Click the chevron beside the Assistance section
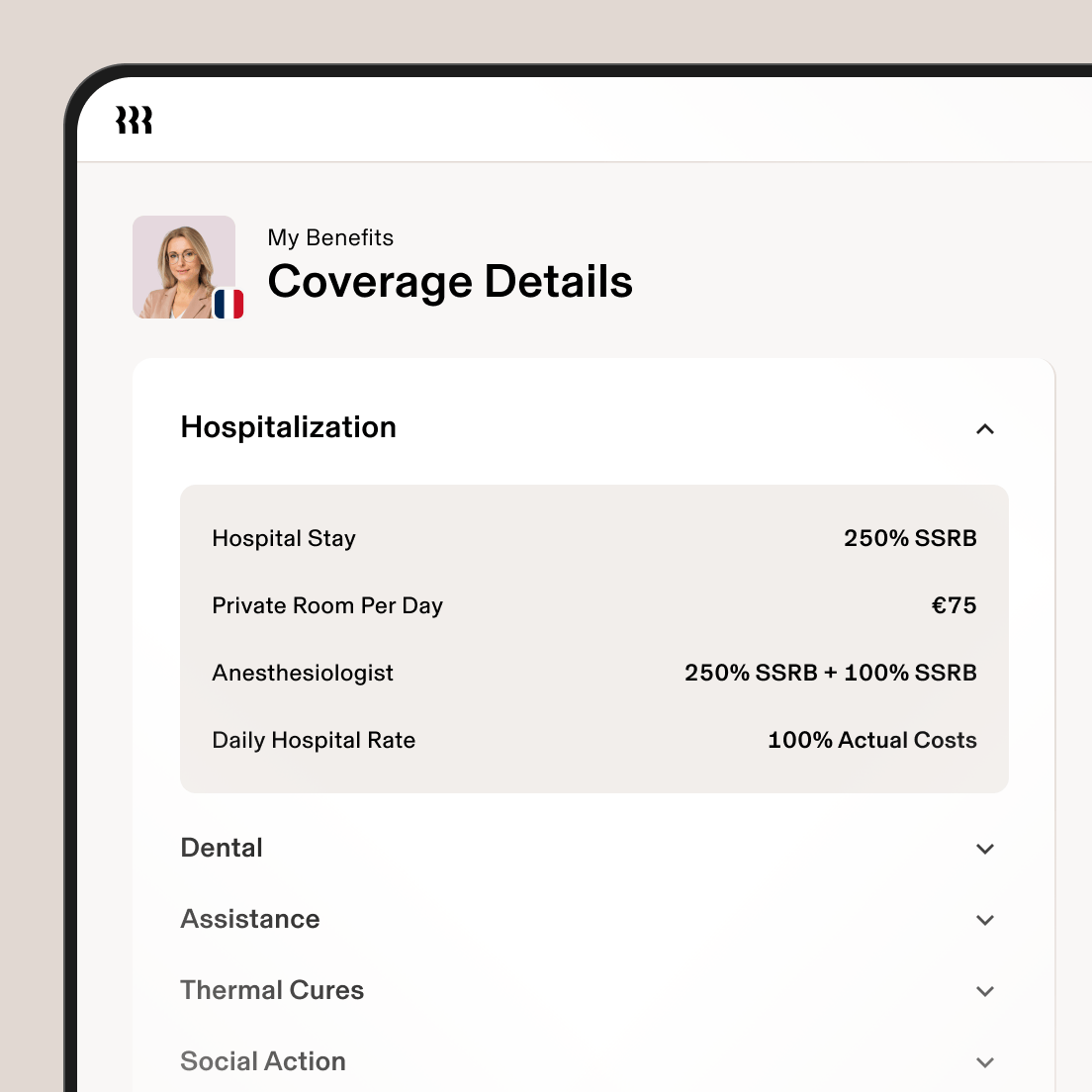Viewport: 1092px width, 1092px height. pyautogui.click(x=985, y=920)
